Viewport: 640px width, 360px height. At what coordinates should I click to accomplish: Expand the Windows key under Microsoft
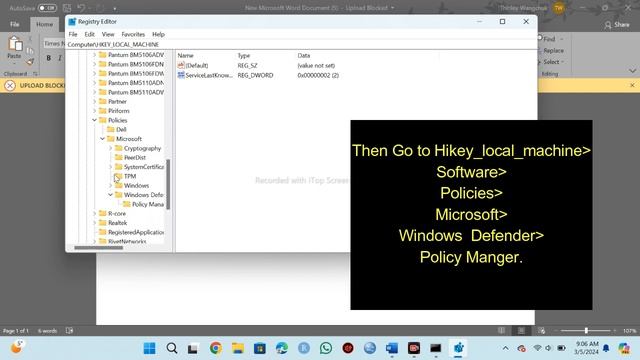point(111,185)
